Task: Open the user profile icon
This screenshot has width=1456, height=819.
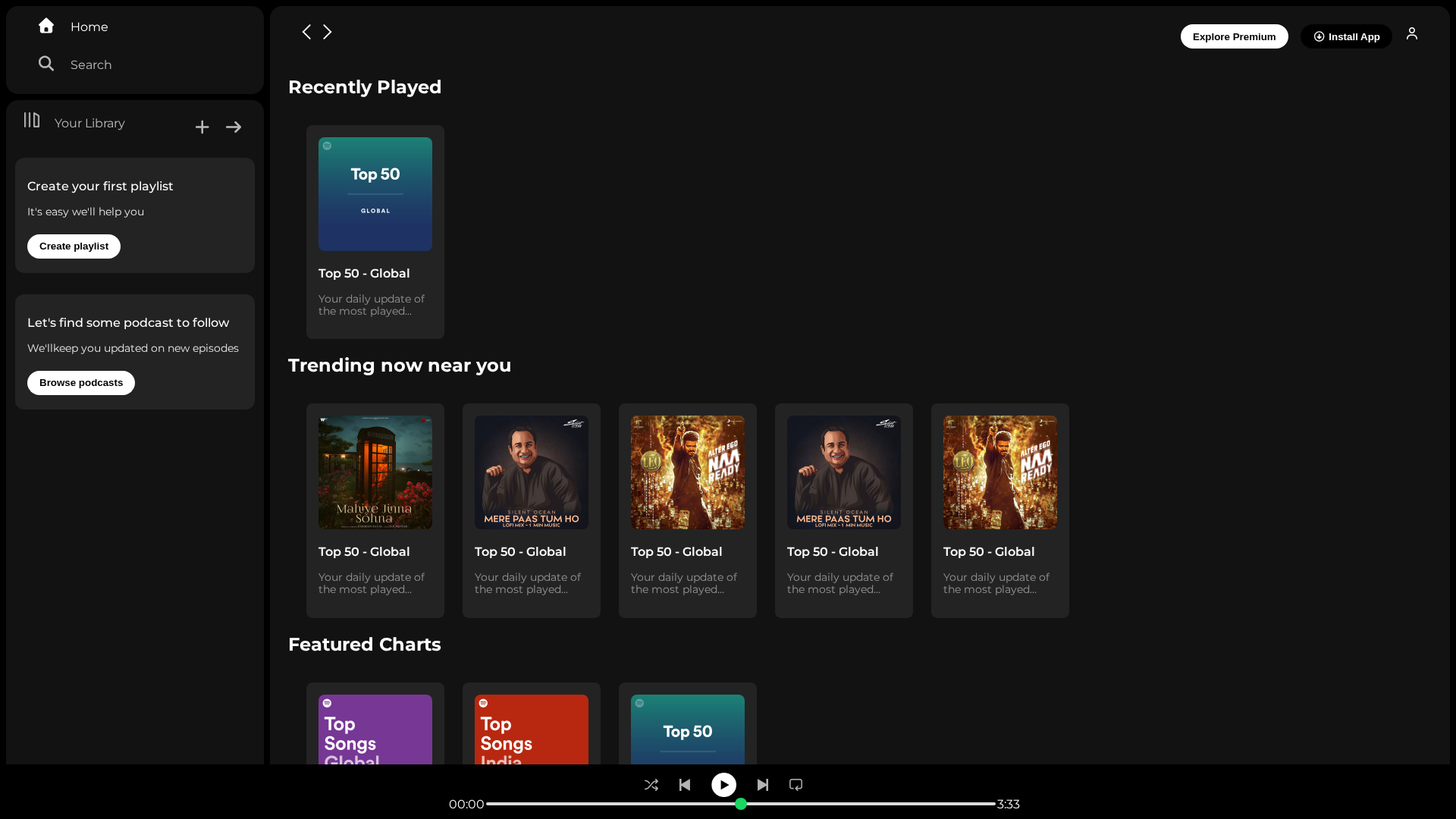Action: [1412, 33]
